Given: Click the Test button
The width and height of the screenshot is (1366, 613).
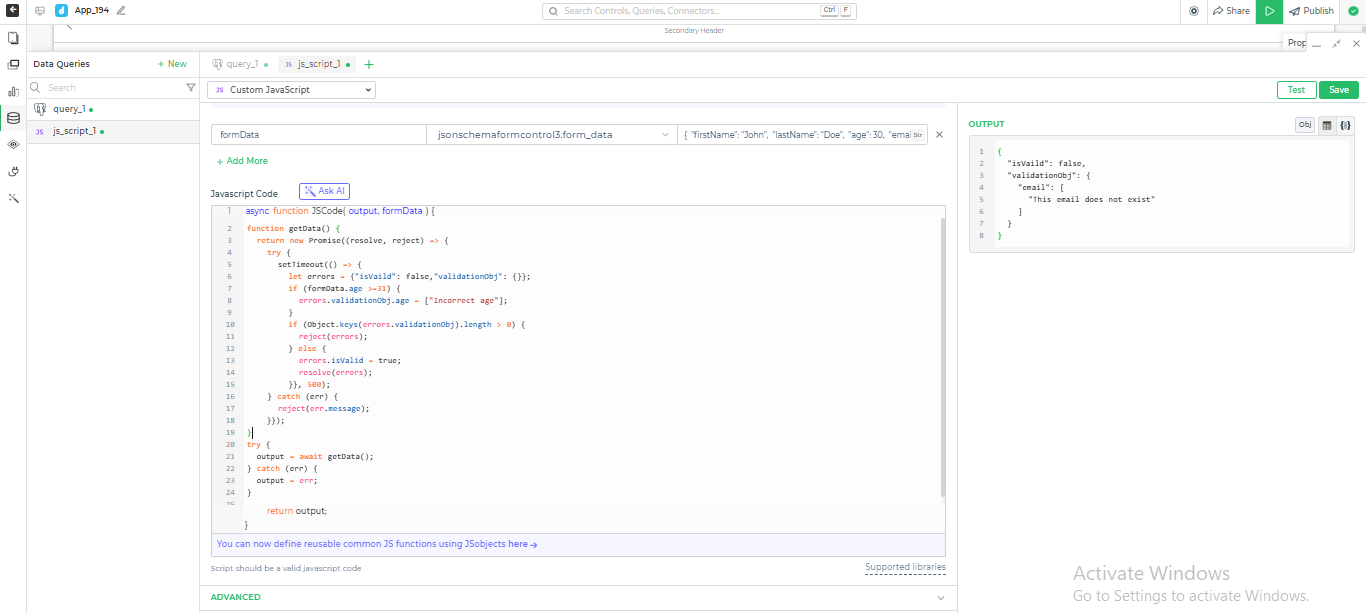Looking at the screenshot, I should (1296, 90).
